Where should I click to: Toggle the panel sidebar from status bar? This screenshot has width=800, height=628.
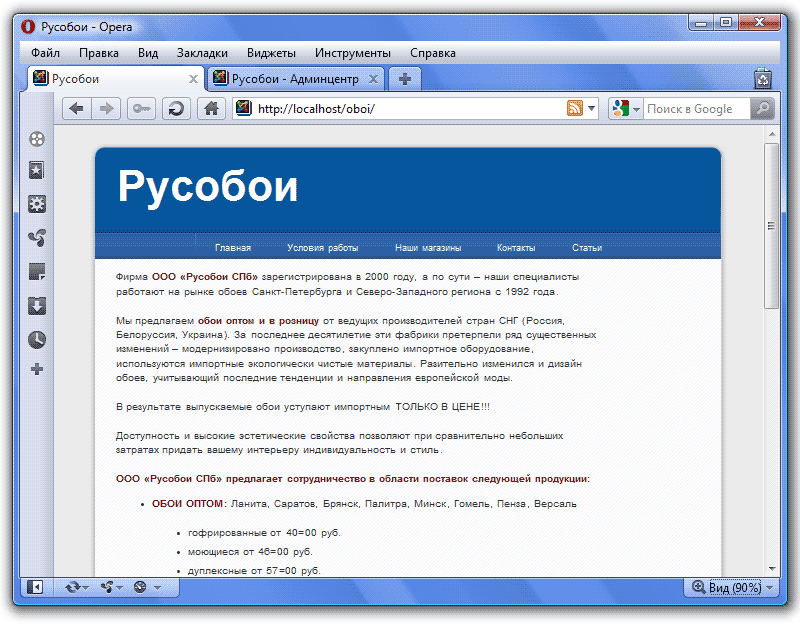click(35, 587)
